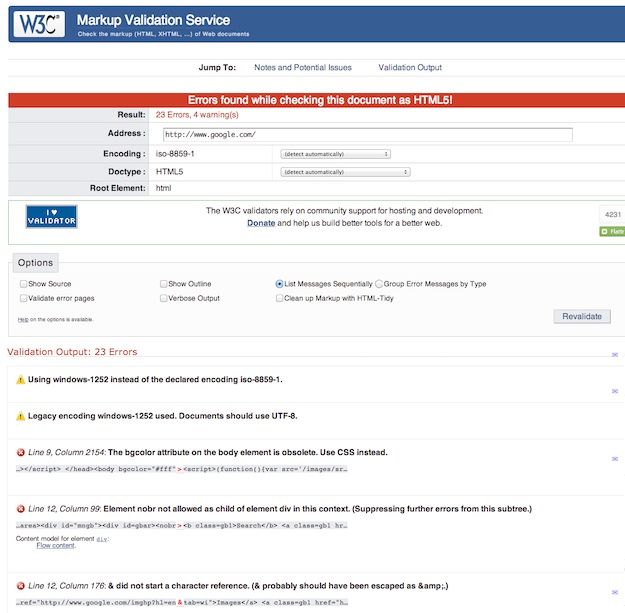Open the div element link in content model
The height and width of the screenshot is (613, 625).
[102, 539]
